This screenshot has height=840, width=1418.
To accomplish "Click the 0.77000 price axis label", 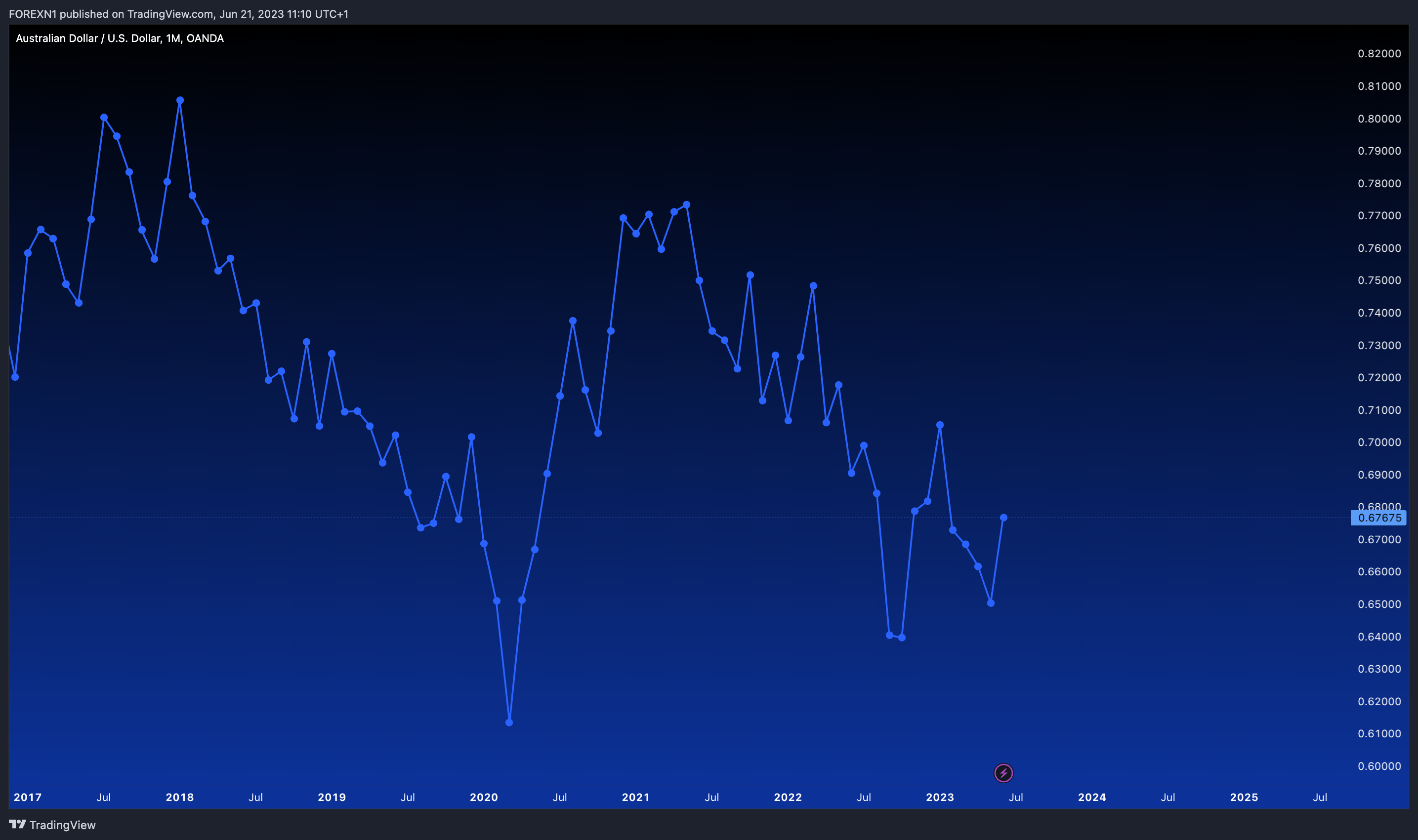I will coord(1379,215).
